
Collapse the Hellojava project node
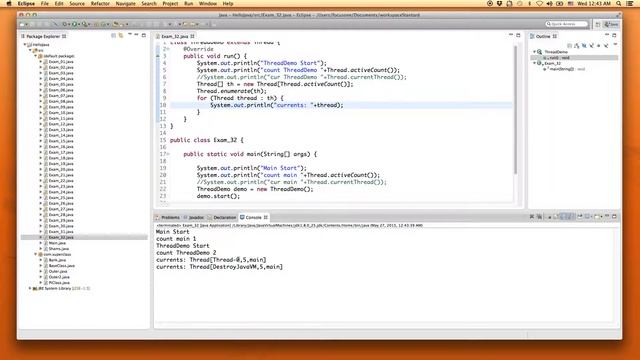[24, 44]
